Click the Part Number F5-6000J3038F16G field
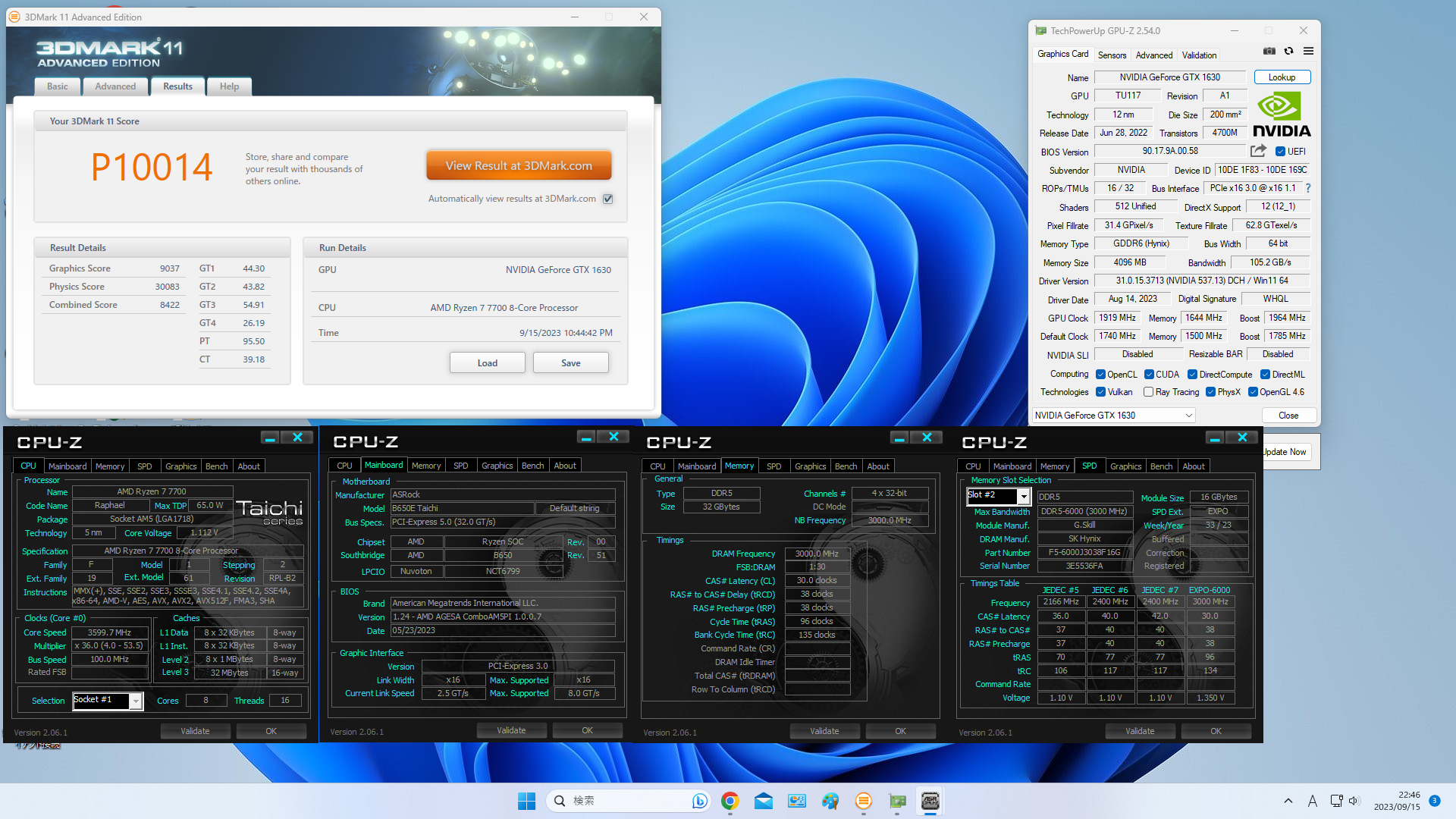This screenshot has width=1456, height=819. (x=1084, y=553)
